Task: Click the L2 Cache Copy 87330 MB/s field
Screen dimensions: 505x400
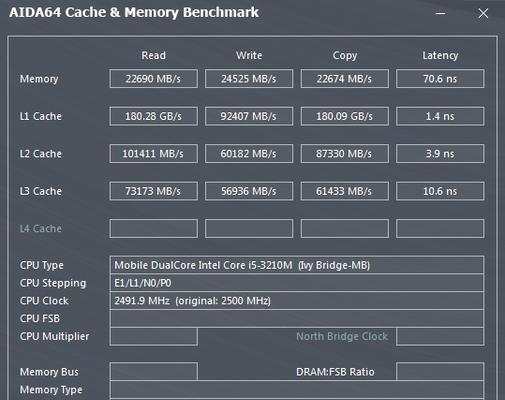Action: pyautogui.click(x=345, y=154)
